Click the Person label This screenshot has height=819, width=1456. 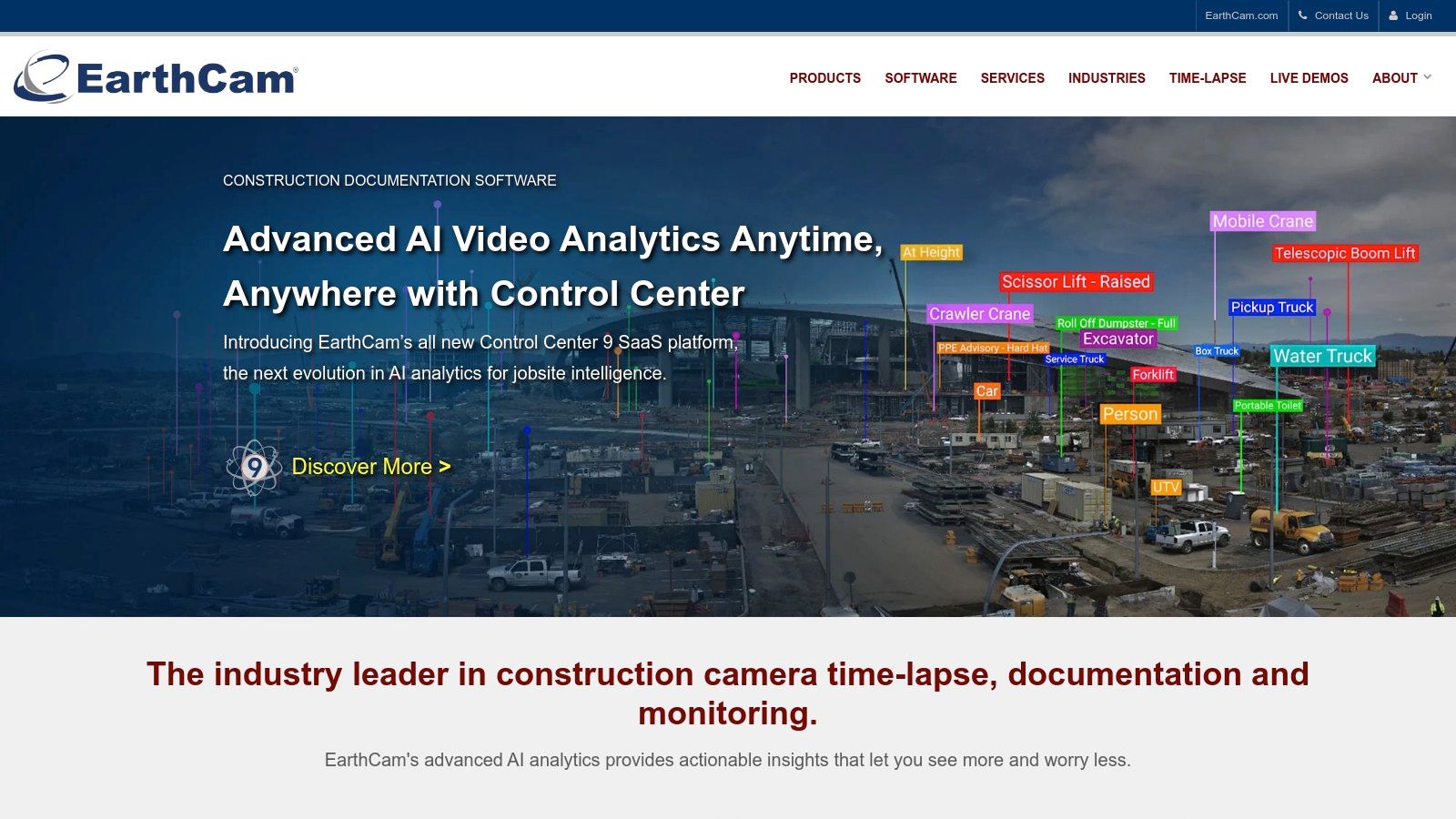coord(1130,414)
